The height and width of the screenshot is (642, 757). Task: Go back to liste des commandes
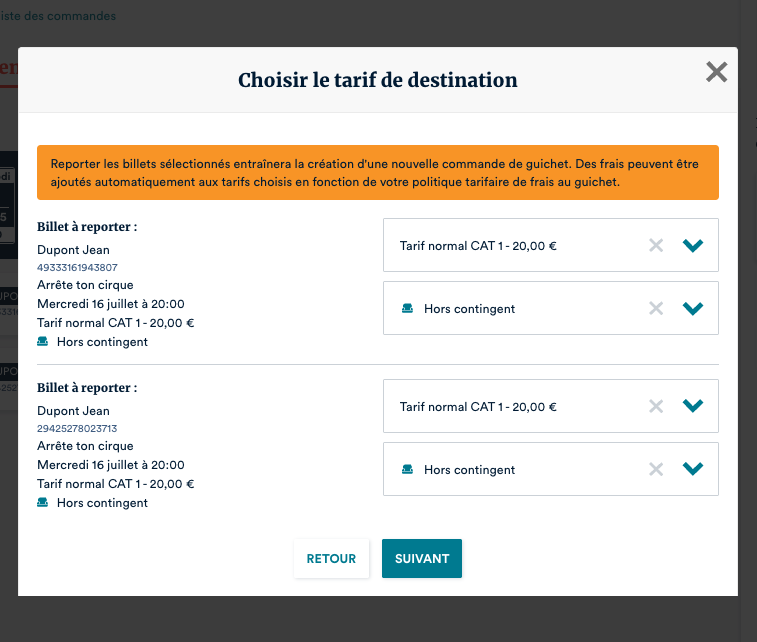point(58,16)
